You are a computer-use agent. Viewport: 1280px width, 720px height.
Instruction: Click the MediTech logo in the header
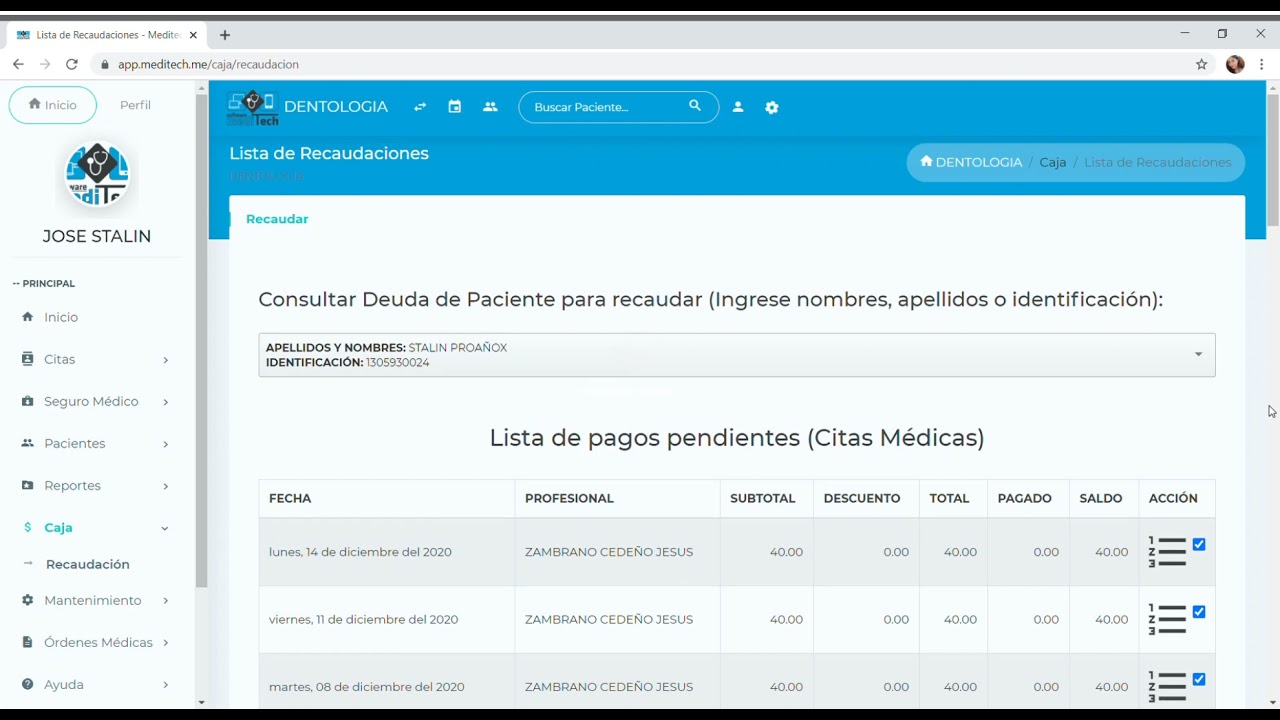[252, 107]
